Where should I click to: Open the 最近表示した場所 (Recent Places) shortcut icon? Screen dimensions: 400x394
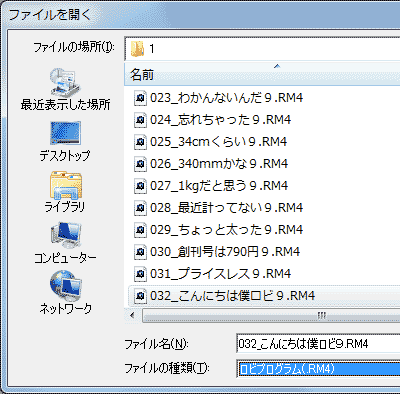65,82
